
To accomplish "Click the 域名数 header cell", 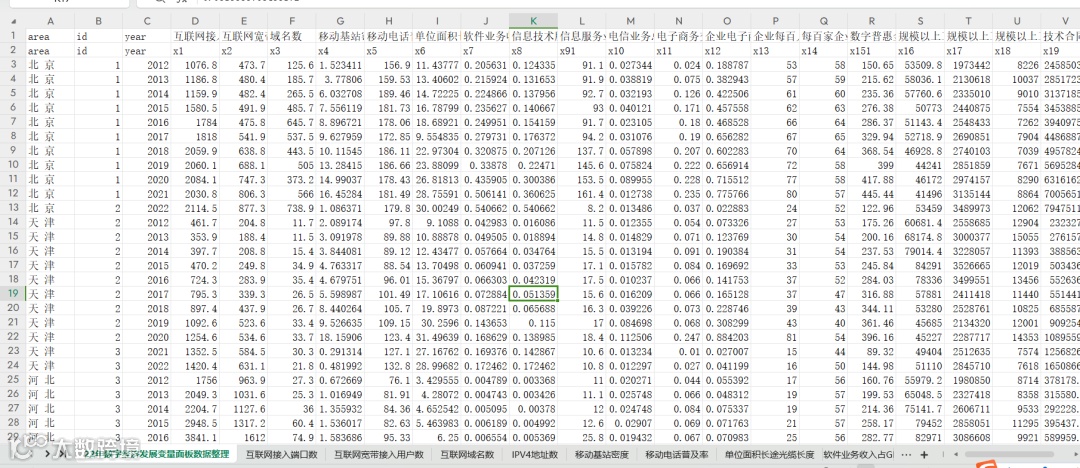I will [x=293, y=35].
